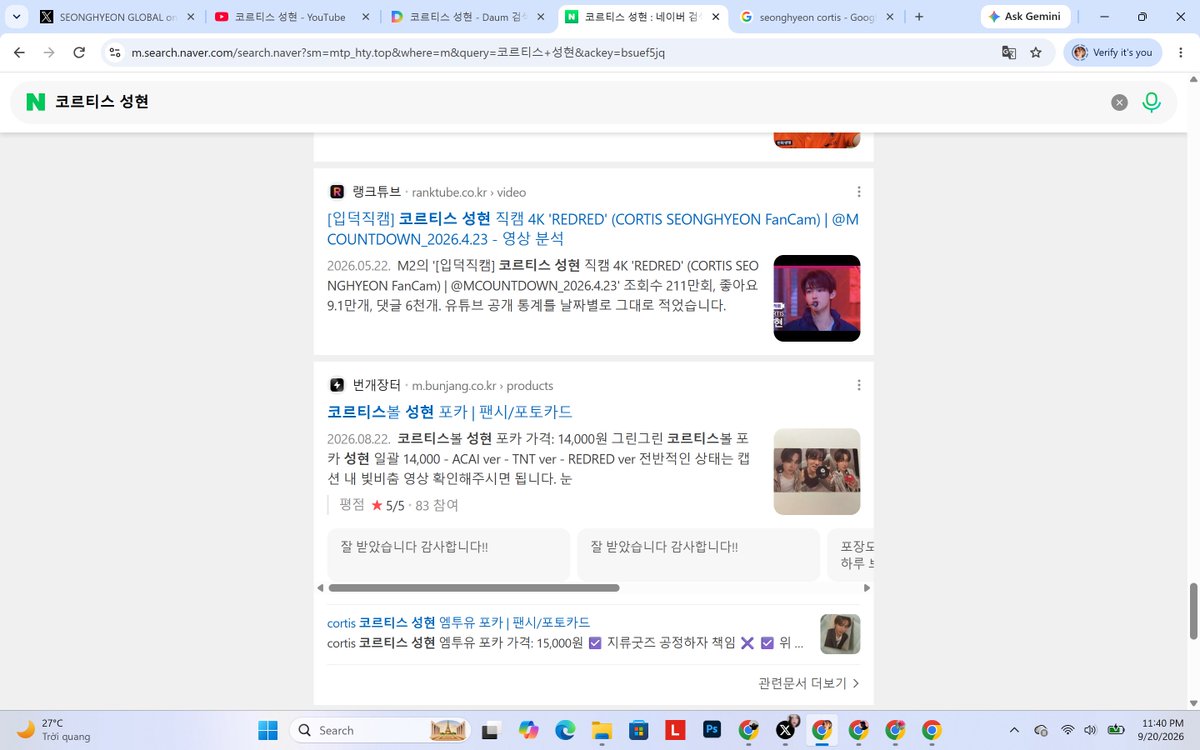Screen dimensions: 1200x750
Task: Open Task View from the taskbar
Action: (x=491, y=730)
